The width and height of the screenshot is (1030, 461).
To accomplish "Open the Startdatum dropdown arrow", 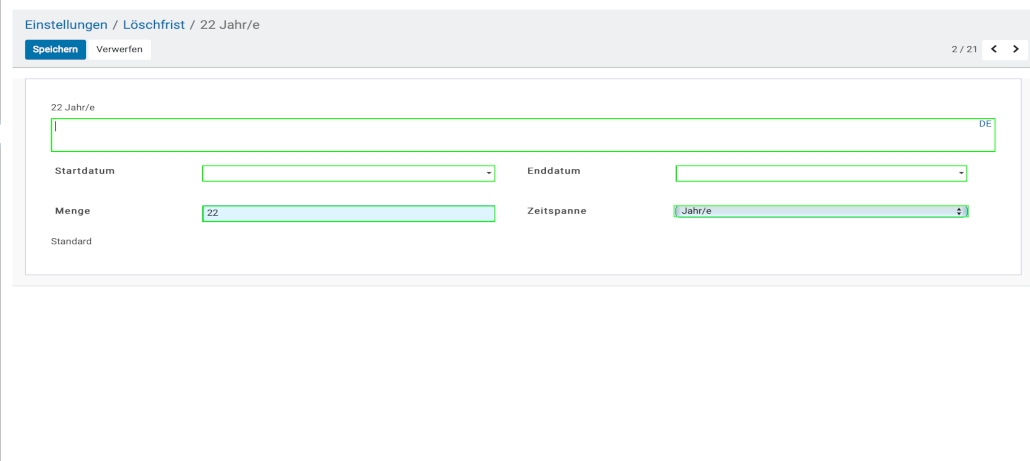I will [489, 174].
